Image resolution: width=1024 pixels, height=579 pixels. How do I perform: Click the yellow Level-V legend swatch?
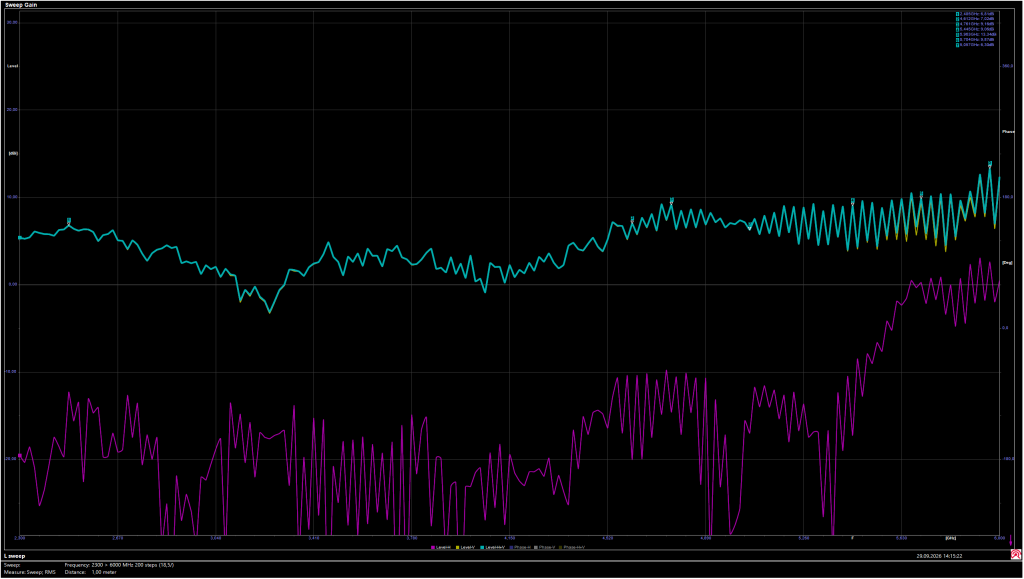(457, 547)
